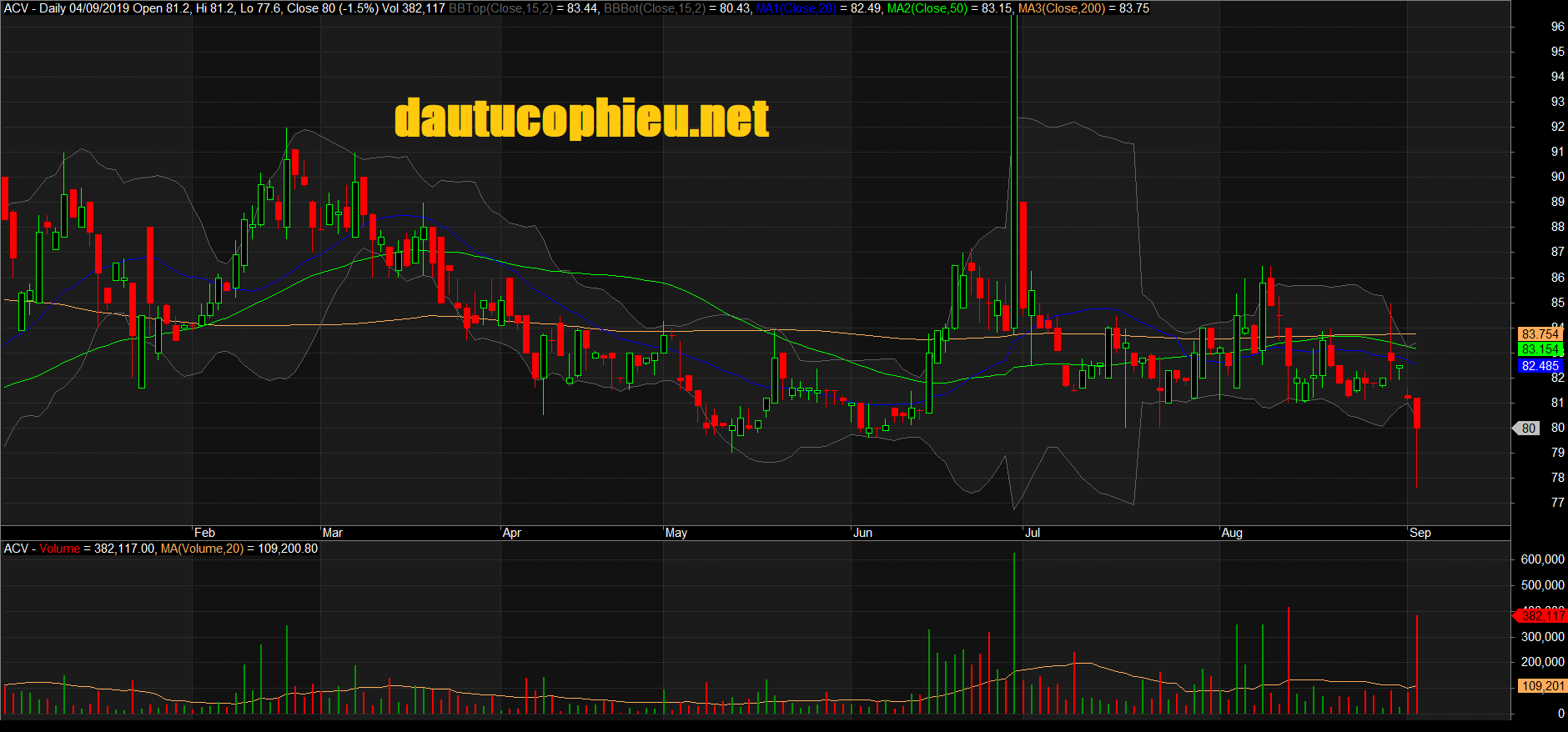Click the Sep marker on time axis
The height and width of the screenshot is (732, 1568).
(x=1420, y=533)
